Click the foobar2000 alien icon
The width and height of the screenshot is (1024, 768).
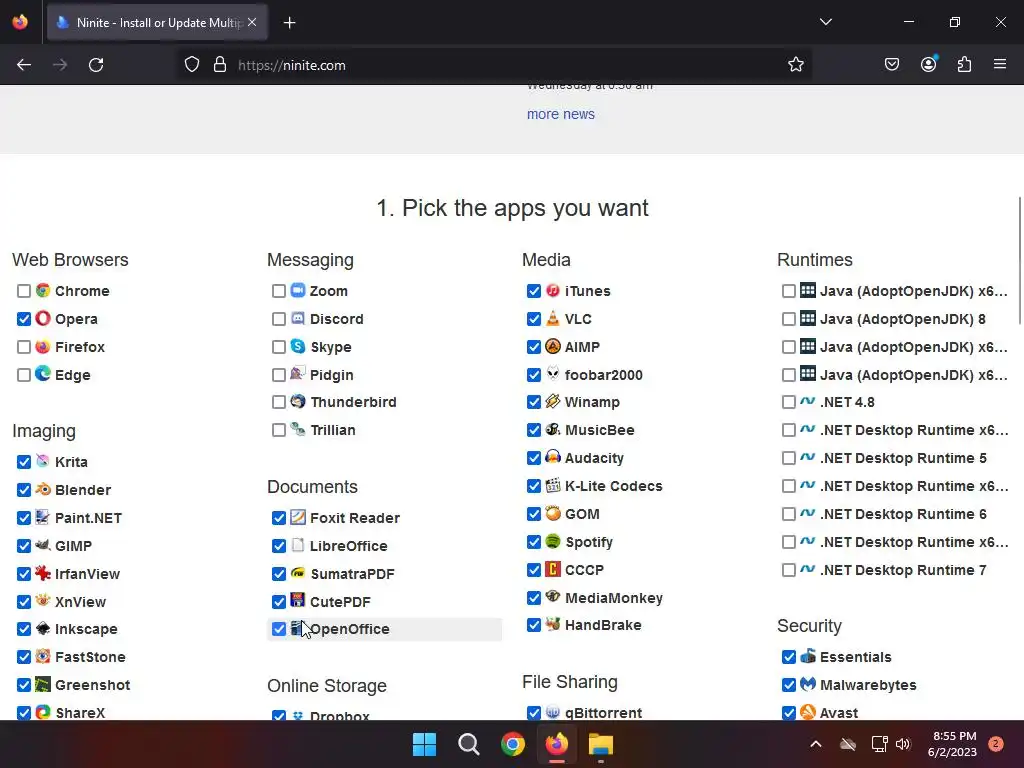pos(553,374)
